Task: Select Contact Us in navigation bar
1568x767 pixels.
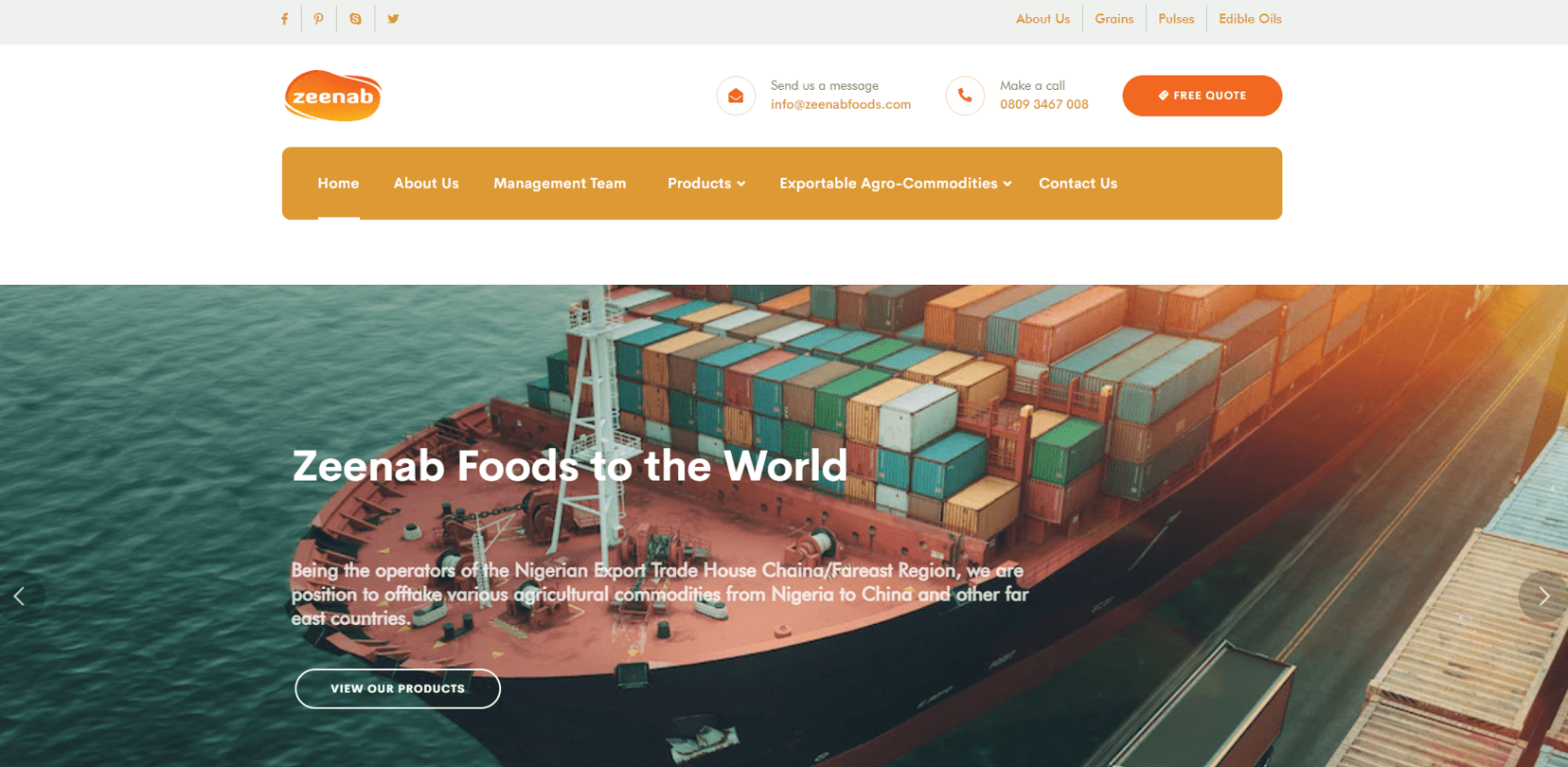Action: (1078, 184)
